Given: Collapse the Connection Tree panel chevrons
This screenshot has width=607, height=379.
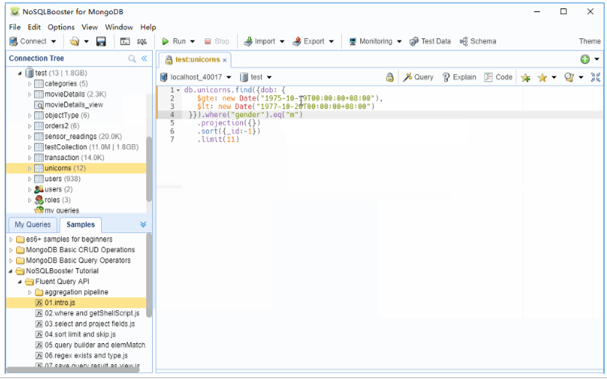Looking at the screenshot, I should point(144,58).
